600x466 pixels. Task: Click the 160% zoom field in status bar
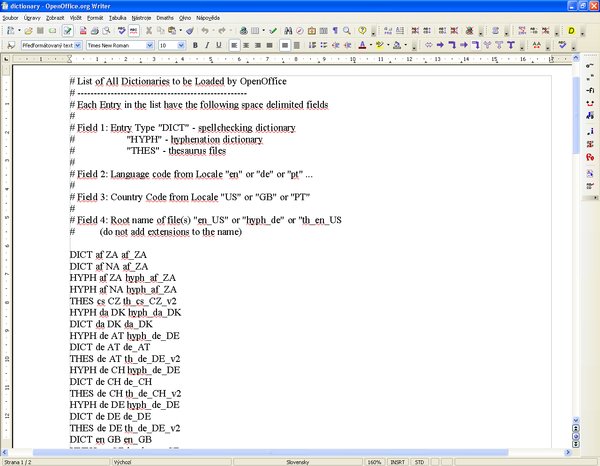tap(374, 462)
